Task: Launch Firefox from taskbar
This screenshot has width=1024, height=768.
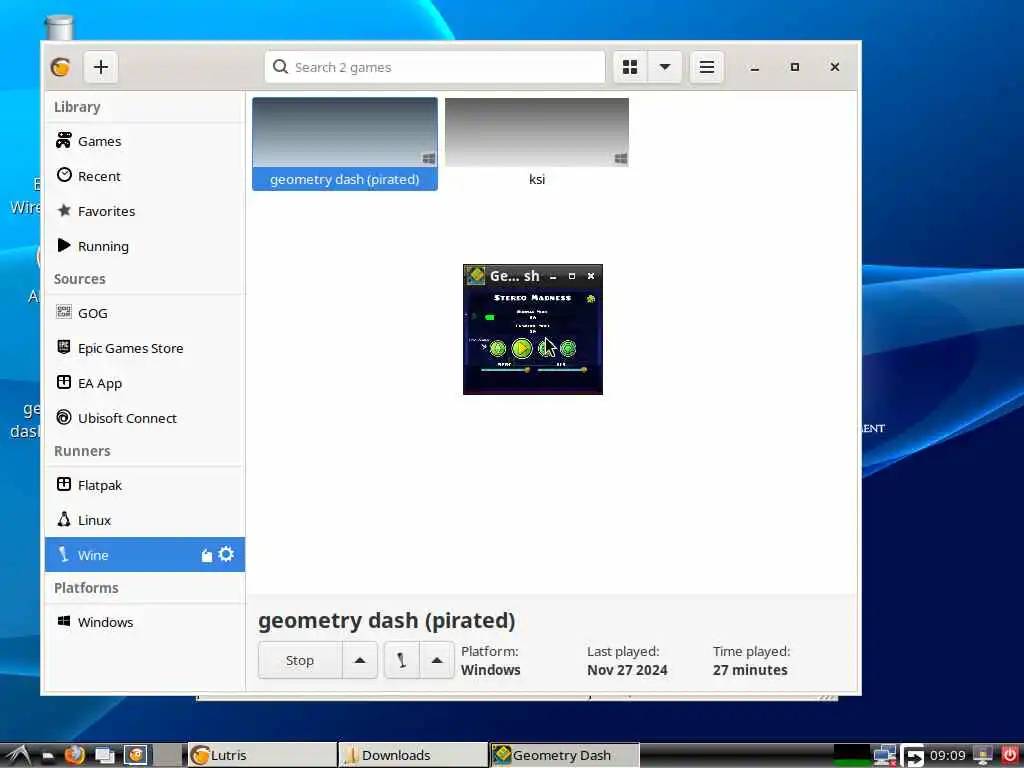Action: click(x=74, y=755)
